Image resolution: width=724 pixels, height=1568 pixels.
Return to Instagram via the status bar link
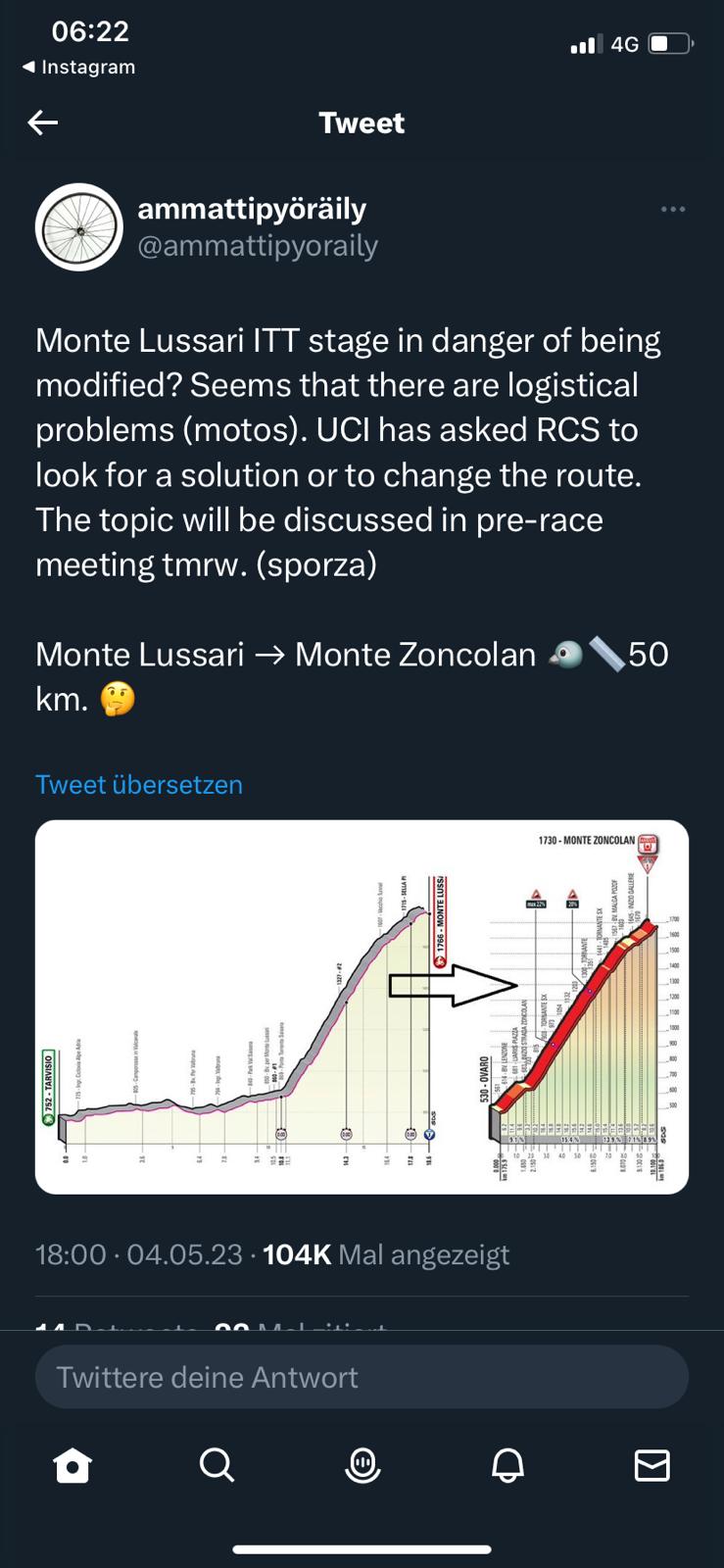coord(78,68)
